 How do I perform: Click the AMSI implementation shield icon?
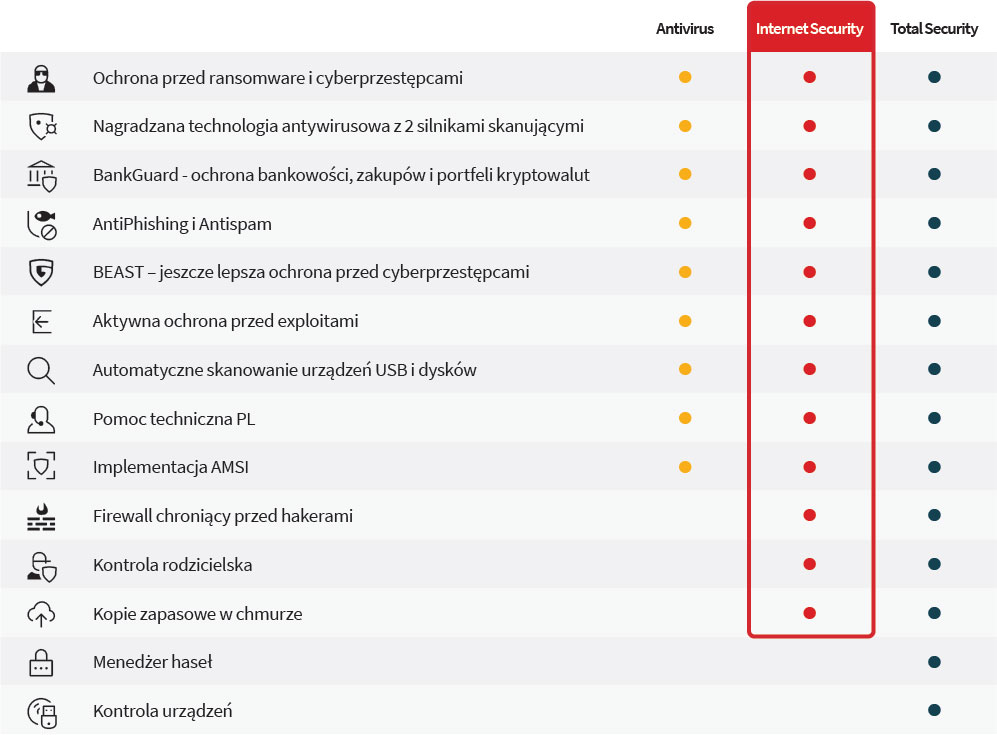[x=41, y=467]
